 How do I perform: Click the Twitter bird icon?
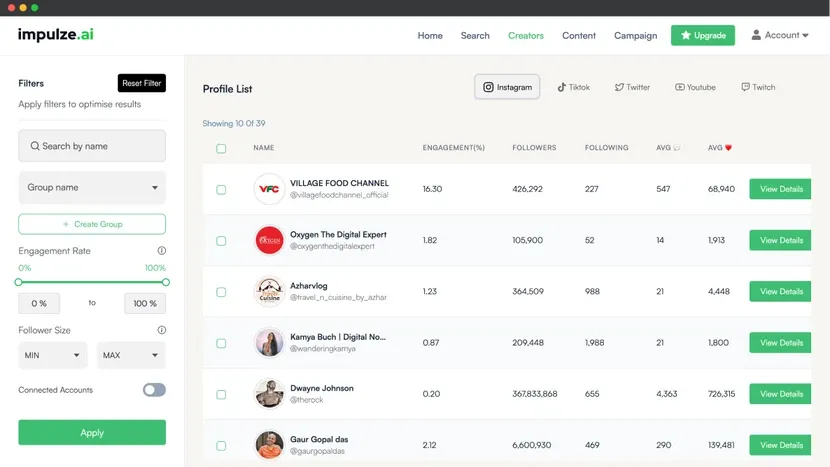(x=619, y=87)
